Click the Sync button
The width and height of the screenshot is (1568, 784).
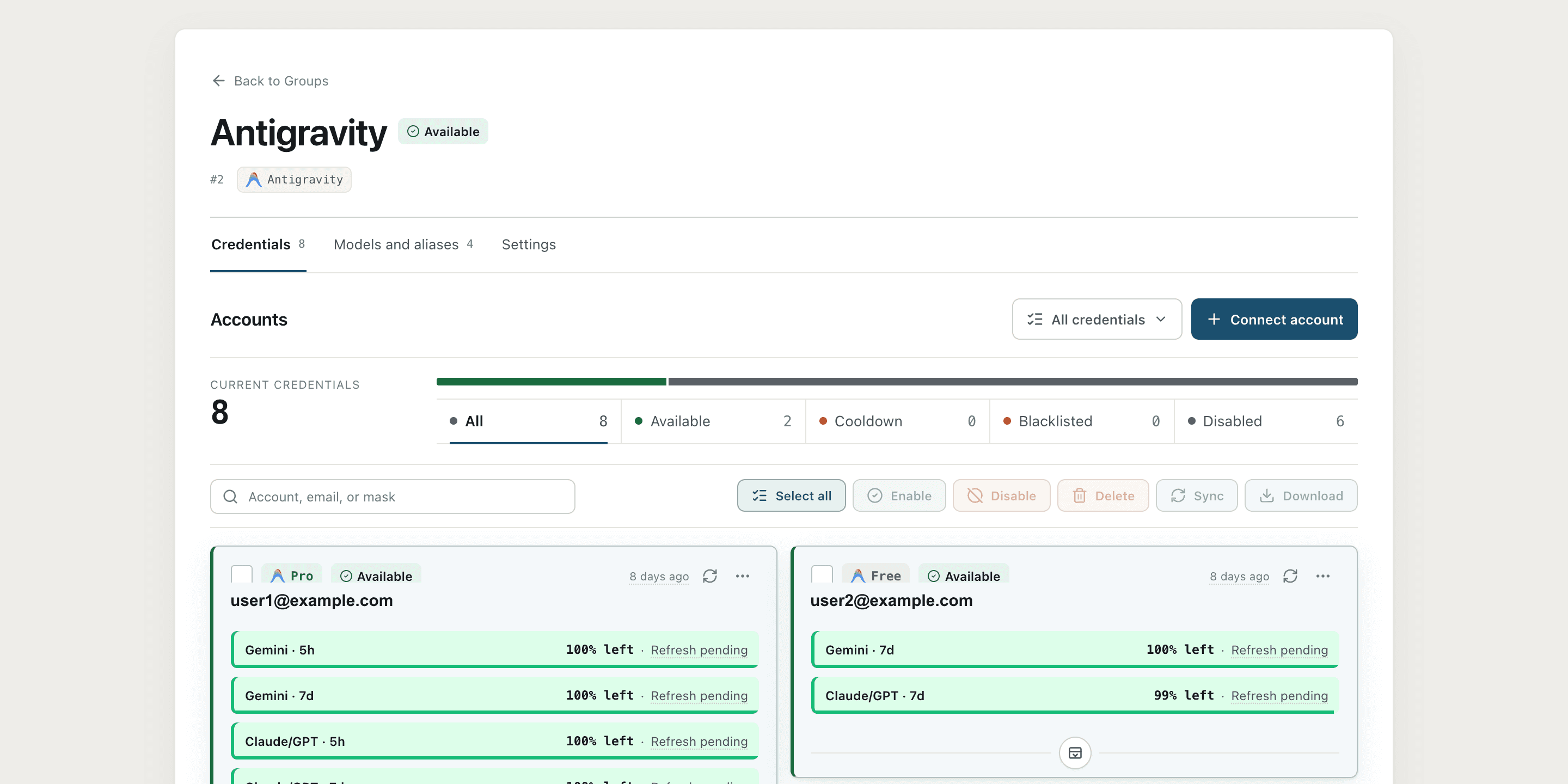(x=1197, y=495)
